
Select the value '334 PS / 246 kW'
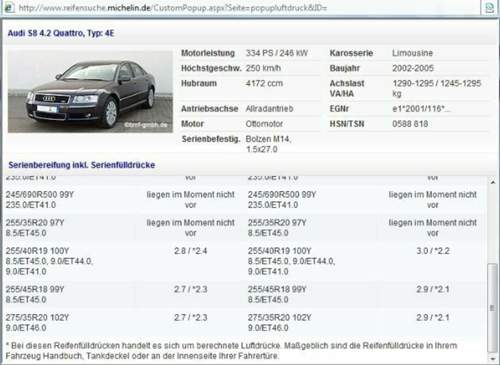click(277, 53)
